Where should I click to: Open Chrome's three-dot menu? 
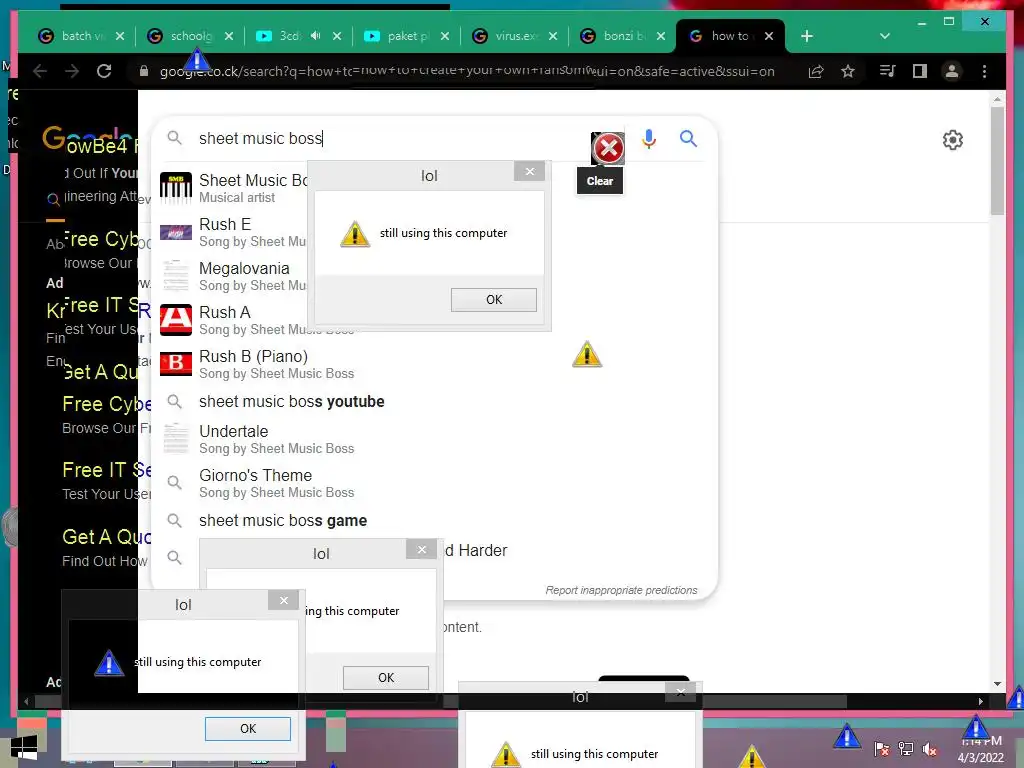984,71
